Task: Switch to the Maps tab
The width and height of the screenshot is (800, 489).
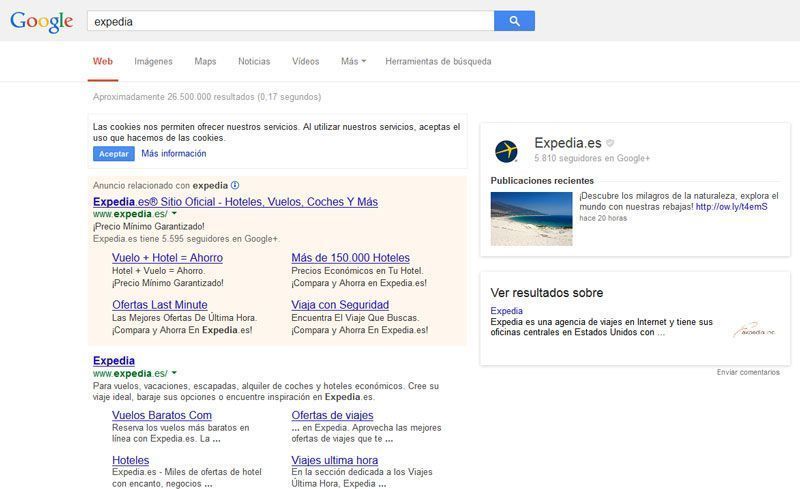Action: tap(205, 61)
